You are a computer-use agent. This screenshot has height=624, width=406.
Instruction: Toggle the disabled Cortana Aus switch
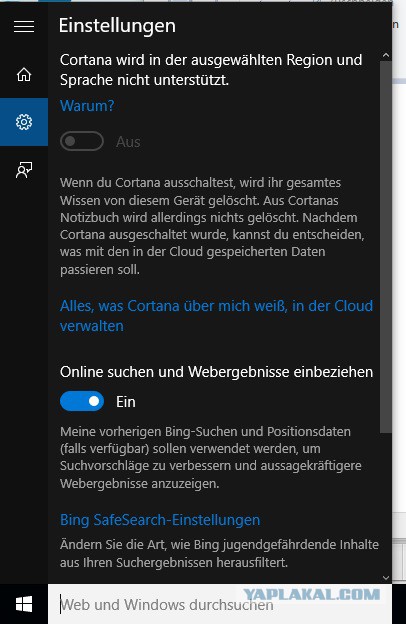tap(82, 141)
